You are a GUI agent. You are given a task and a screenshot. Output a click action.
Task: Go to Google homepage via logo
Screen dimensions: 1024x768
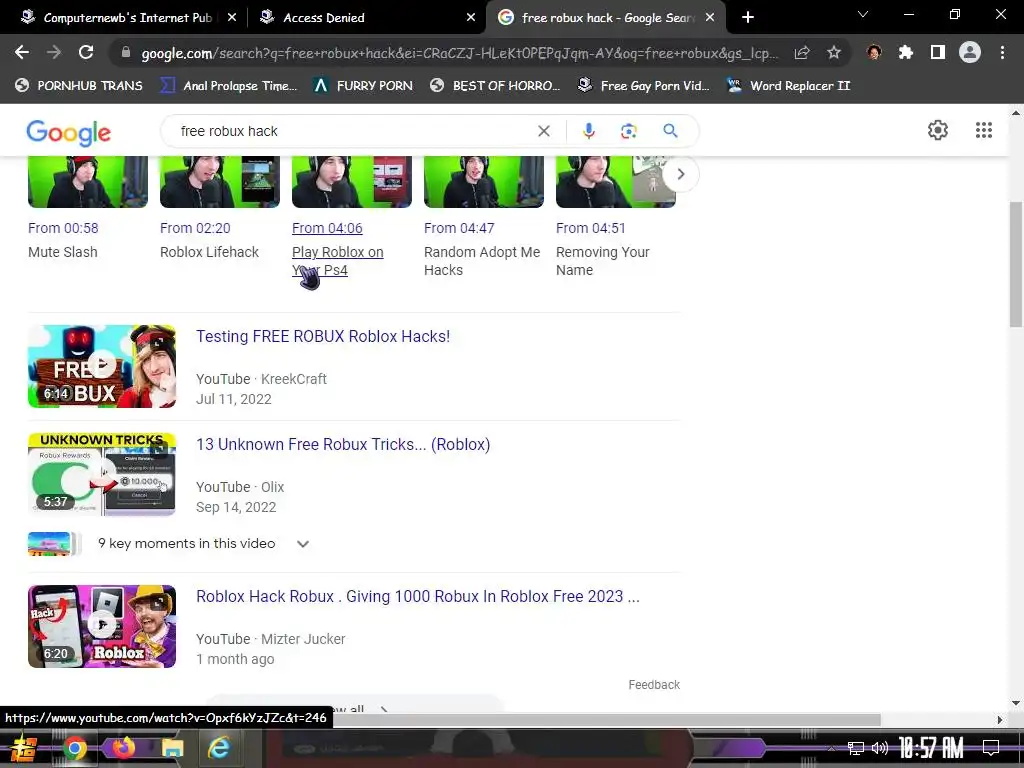tap(69, 133)
